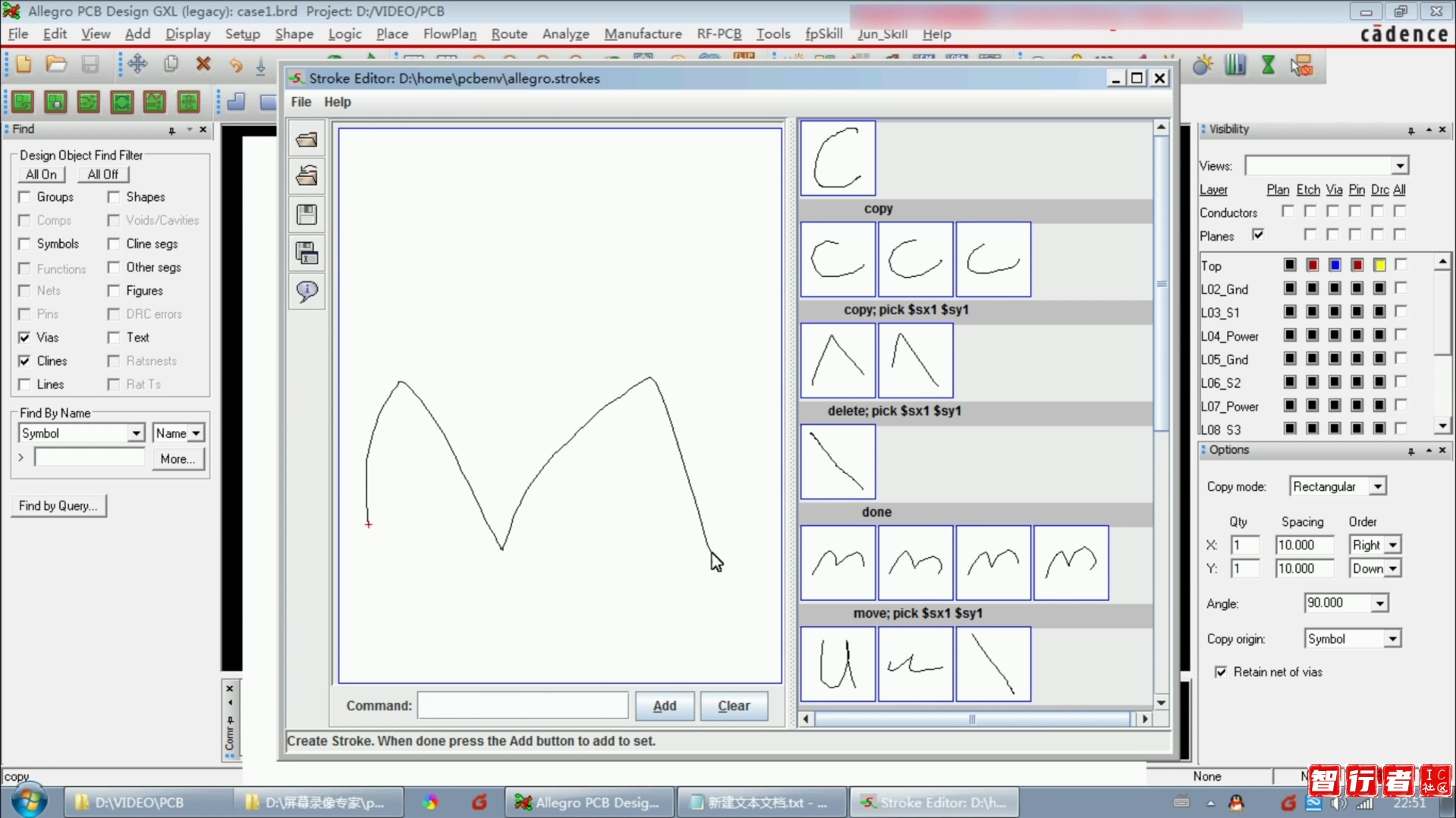
Task: Click the Stroke Editor save disk icon
Action: click(307, 215)
